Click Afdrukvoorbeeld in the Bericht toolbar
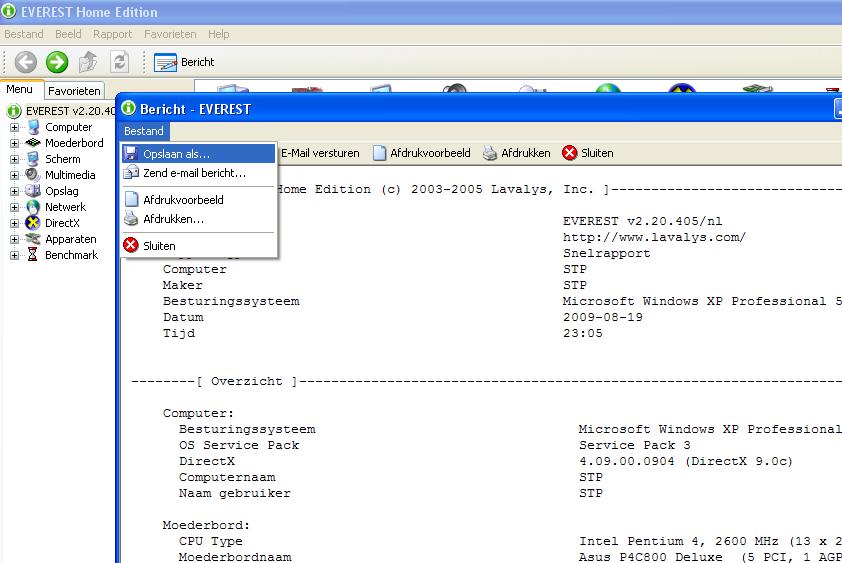Screen dimensions: 842x563 [422, 153]
